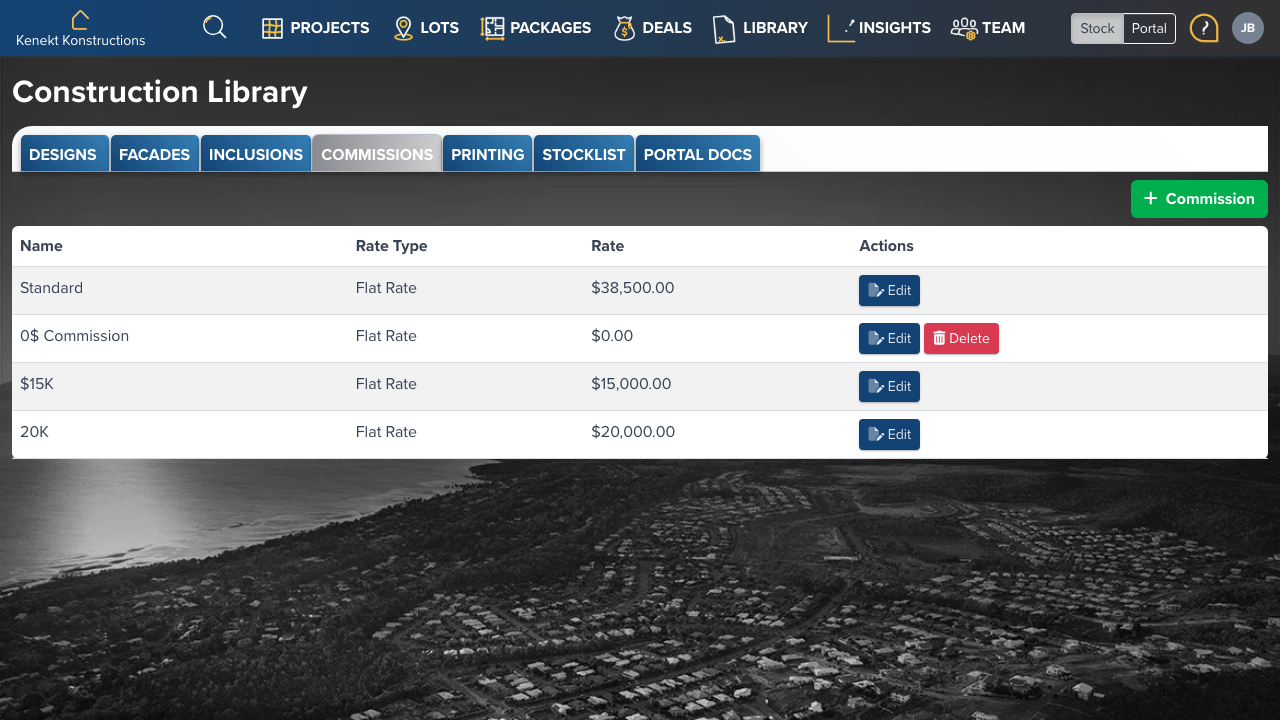Edit the 0$ Commission row
The height and width of the screenshot is (720, 1280).
889,338
